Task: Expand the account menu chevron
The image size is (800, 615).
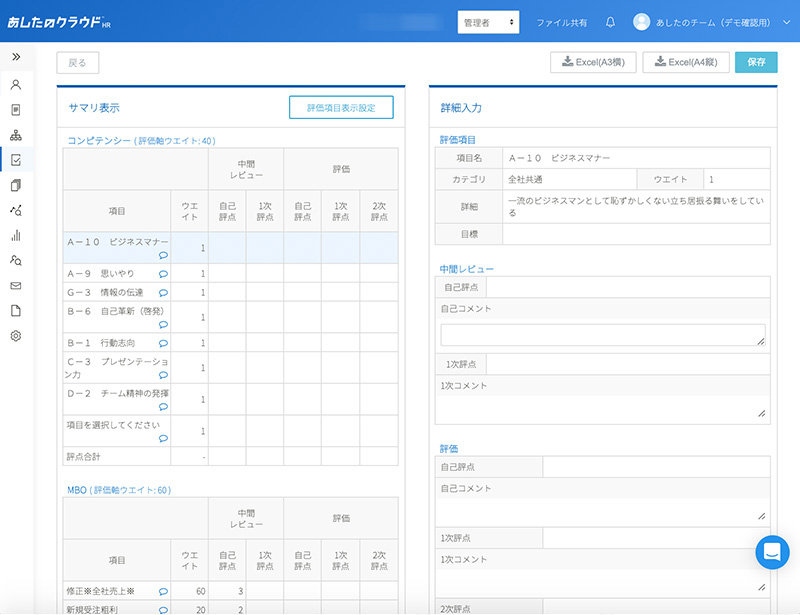Action: (x=786, y=22)
